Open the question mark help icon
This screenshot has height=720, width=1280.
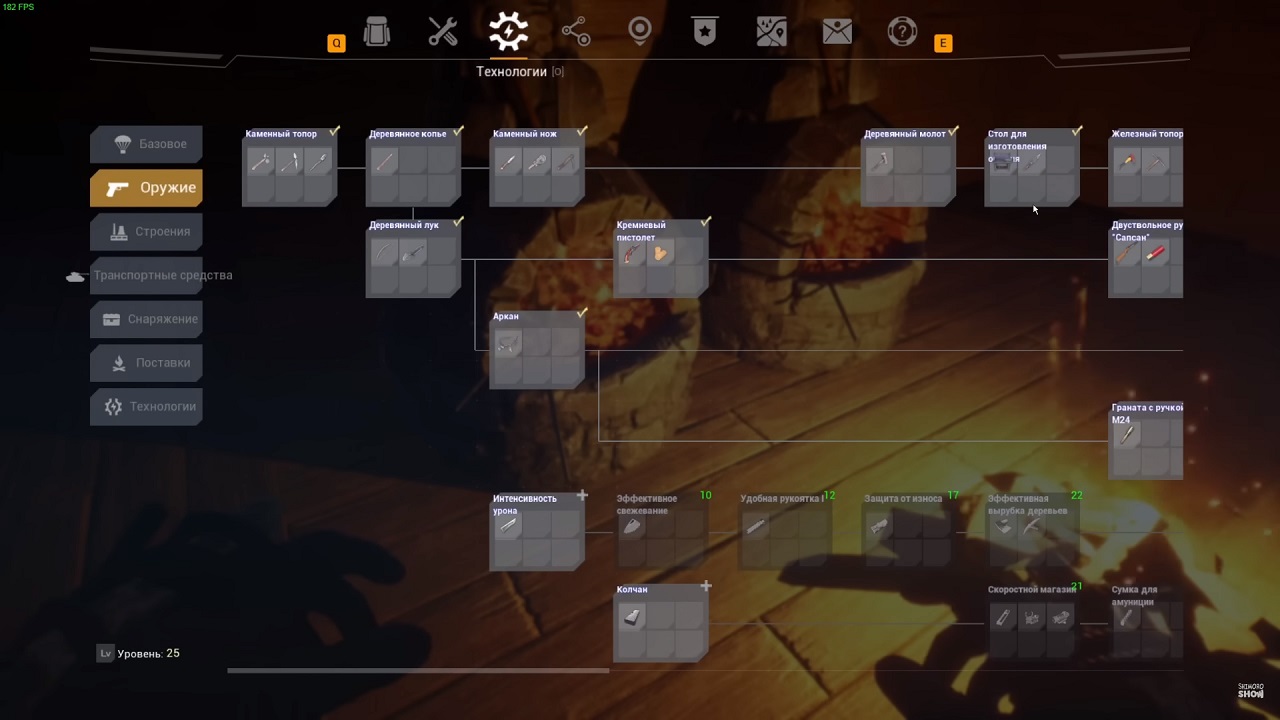click(x=902, y=32)
